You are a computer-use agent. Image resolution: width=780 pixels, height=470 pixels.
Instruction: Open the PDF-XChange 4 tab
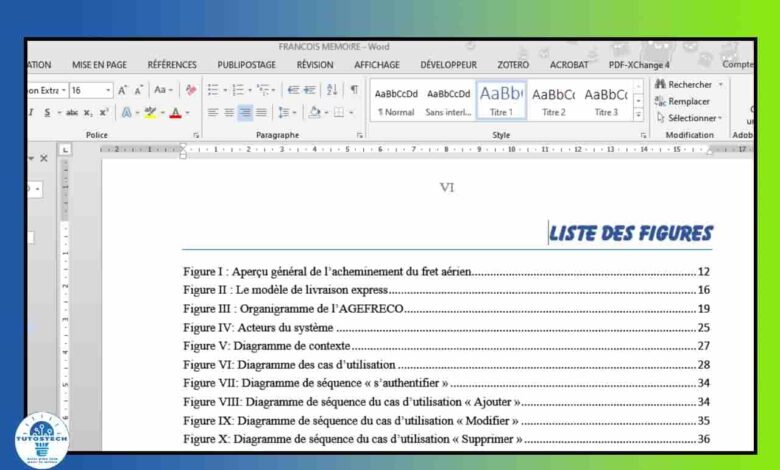coord(639,65)
